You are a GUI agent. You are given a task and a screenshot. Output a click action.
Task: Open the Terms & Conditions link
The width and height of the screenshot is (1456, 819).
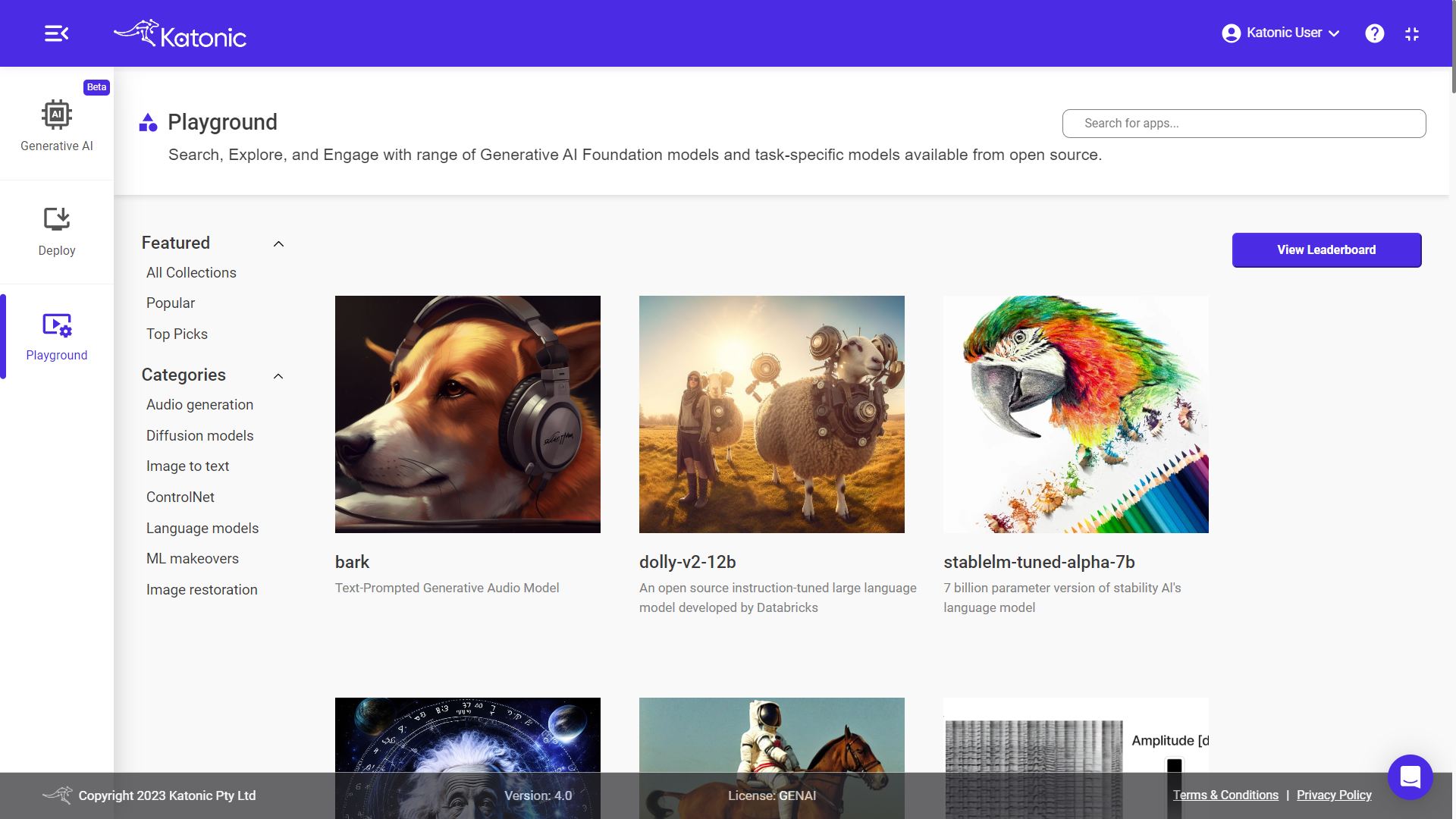click(x=1225, y=795)
